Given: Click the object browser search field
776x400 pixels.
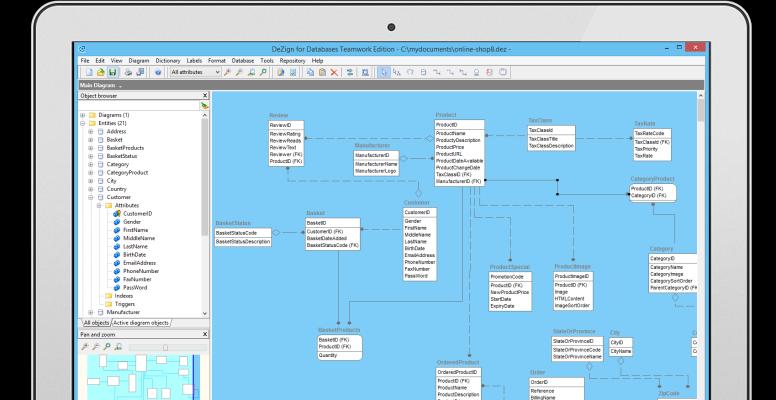Looking at the screenshot, I should point(139,105).
